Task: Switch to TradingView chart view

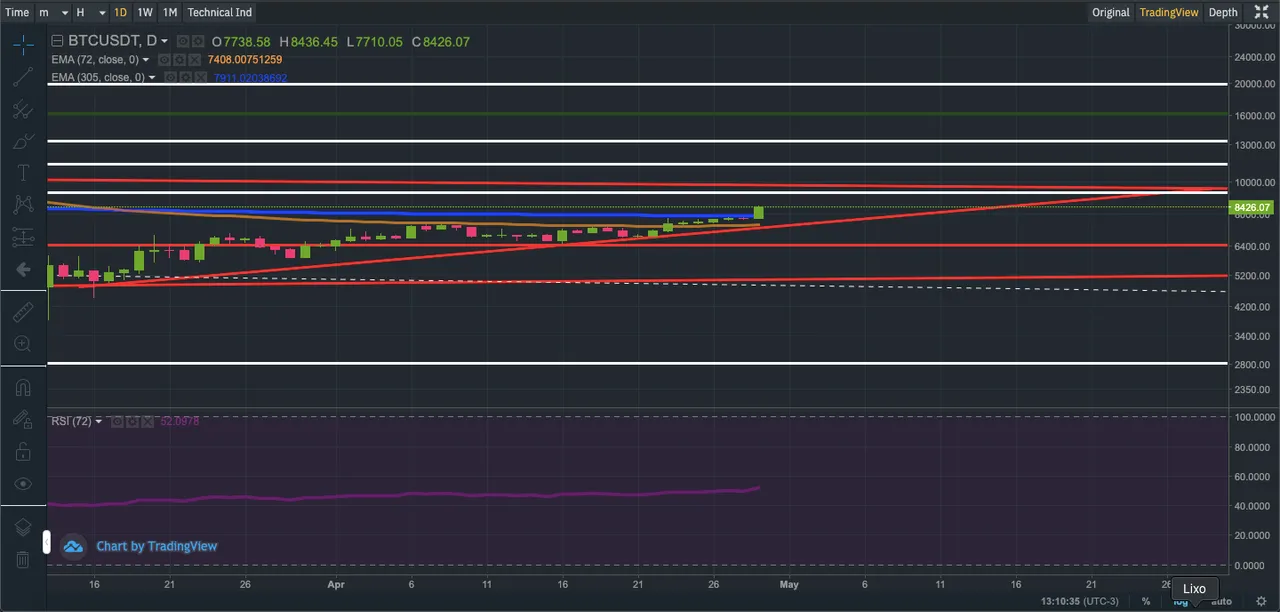Action: pos(1169,12)
